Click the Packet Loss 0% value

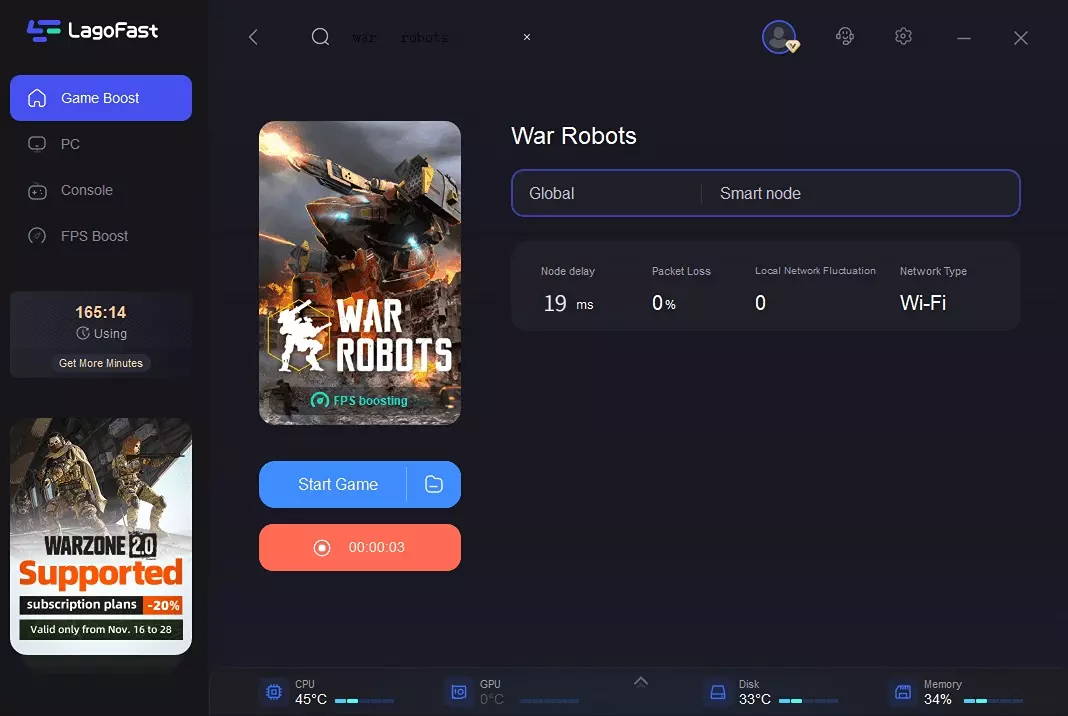tap(663, 303)
